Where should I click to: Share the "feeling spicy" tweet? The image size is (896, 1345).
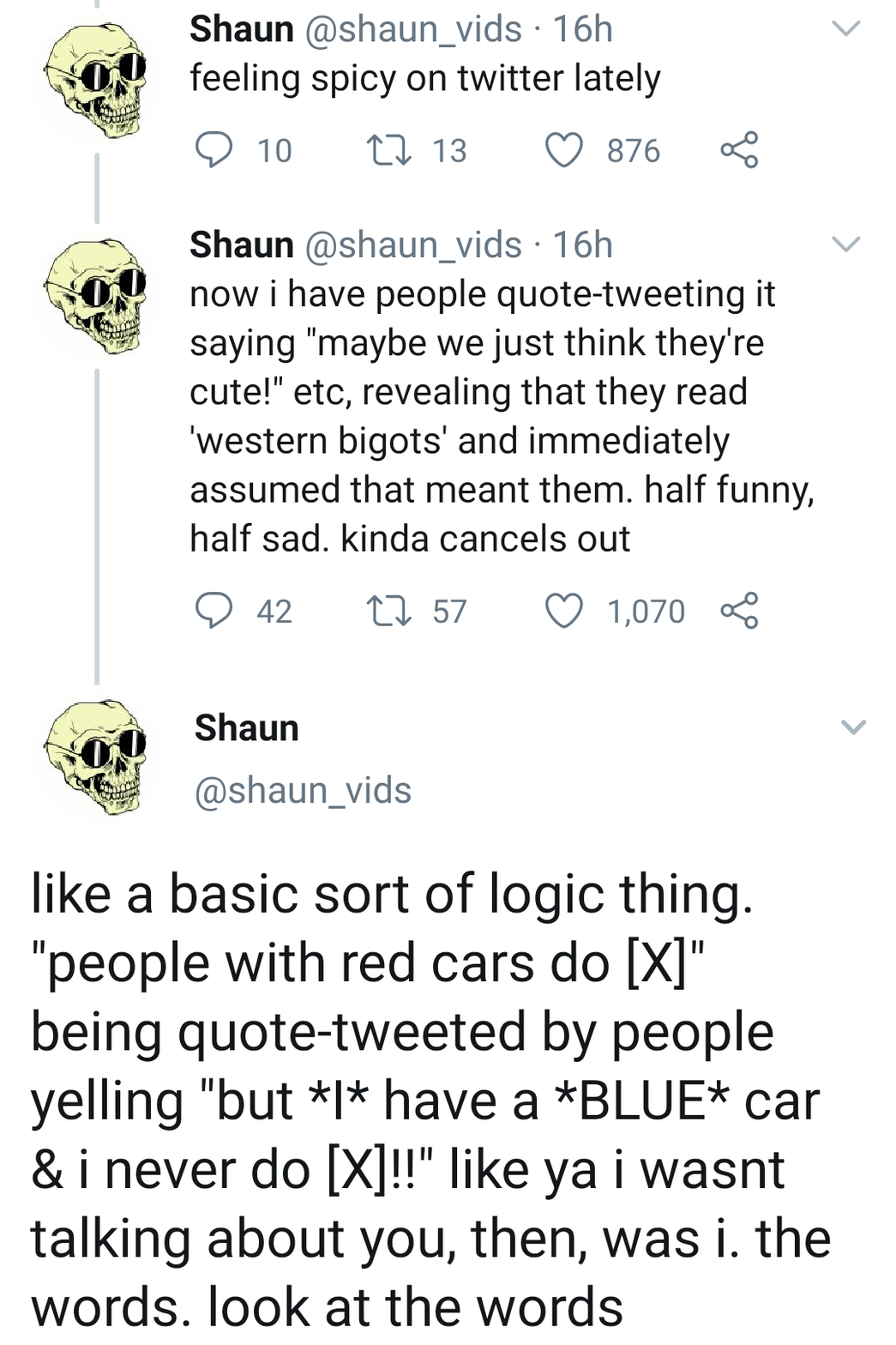[x=739, y=150]
